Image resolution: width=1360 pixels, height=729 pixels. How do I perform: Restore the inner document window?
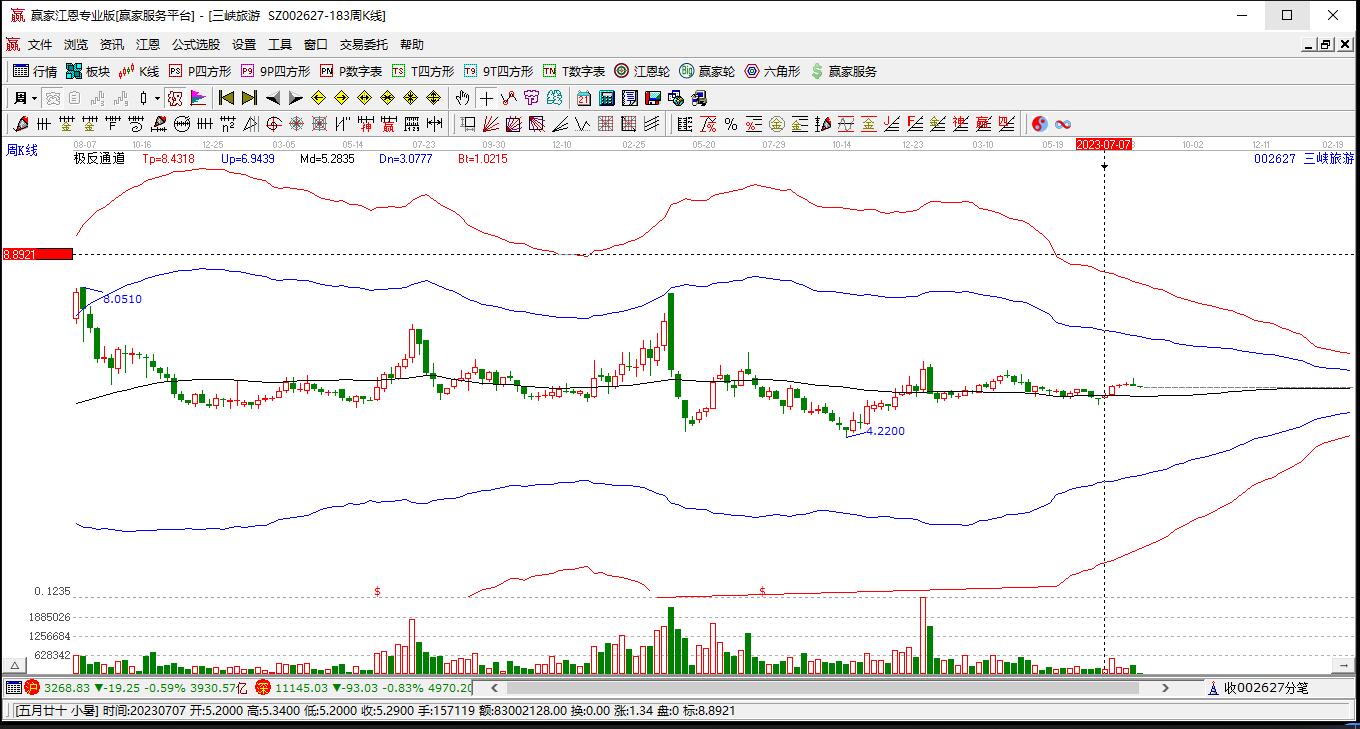pos(1326,45)
